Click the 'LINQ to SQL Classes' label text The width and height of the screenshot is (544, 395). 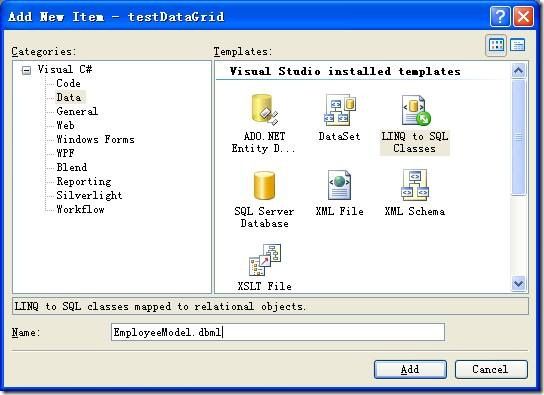pyautogui.click(x=415, y=143)
